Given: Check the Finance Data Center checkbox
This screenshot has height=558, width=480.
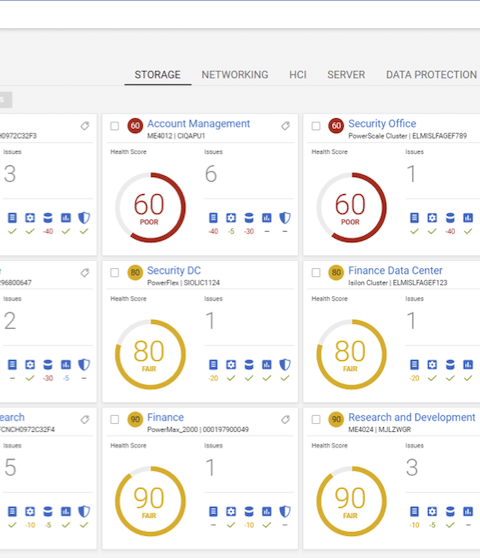Looking at the screenshot, I should pos(316,273).
